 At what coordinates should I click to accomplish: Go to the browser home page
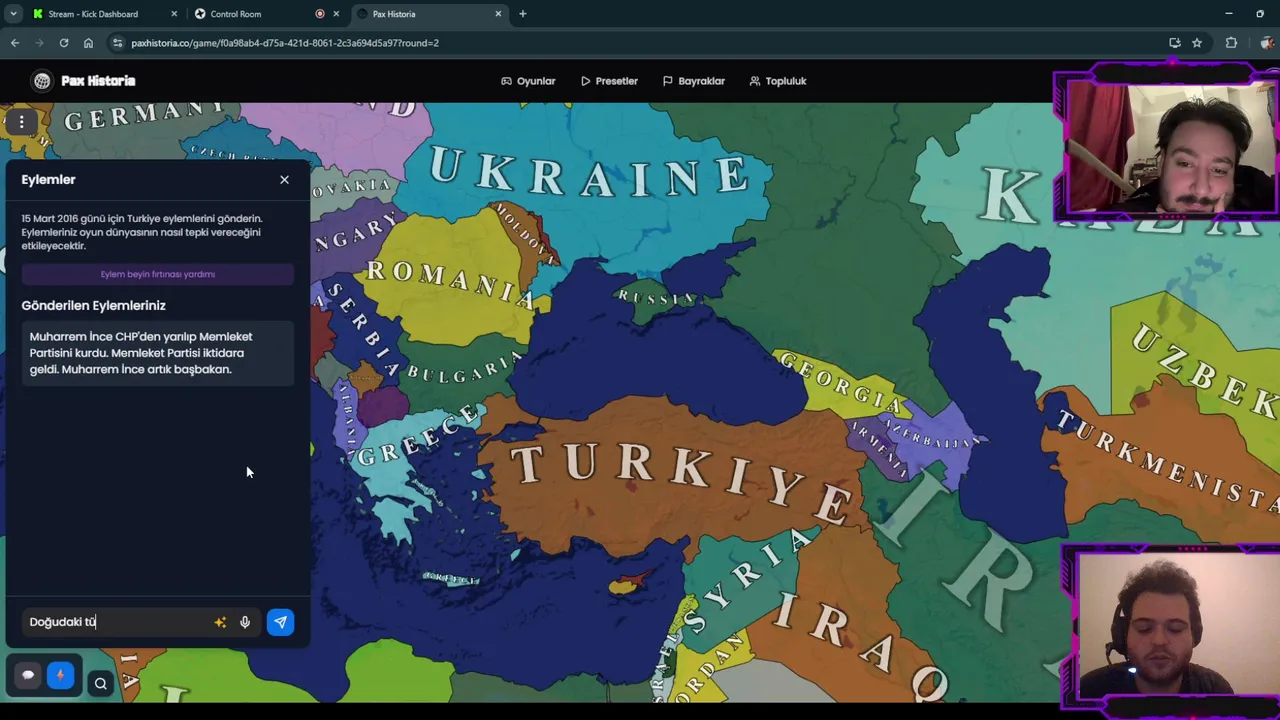click(88, 43)
